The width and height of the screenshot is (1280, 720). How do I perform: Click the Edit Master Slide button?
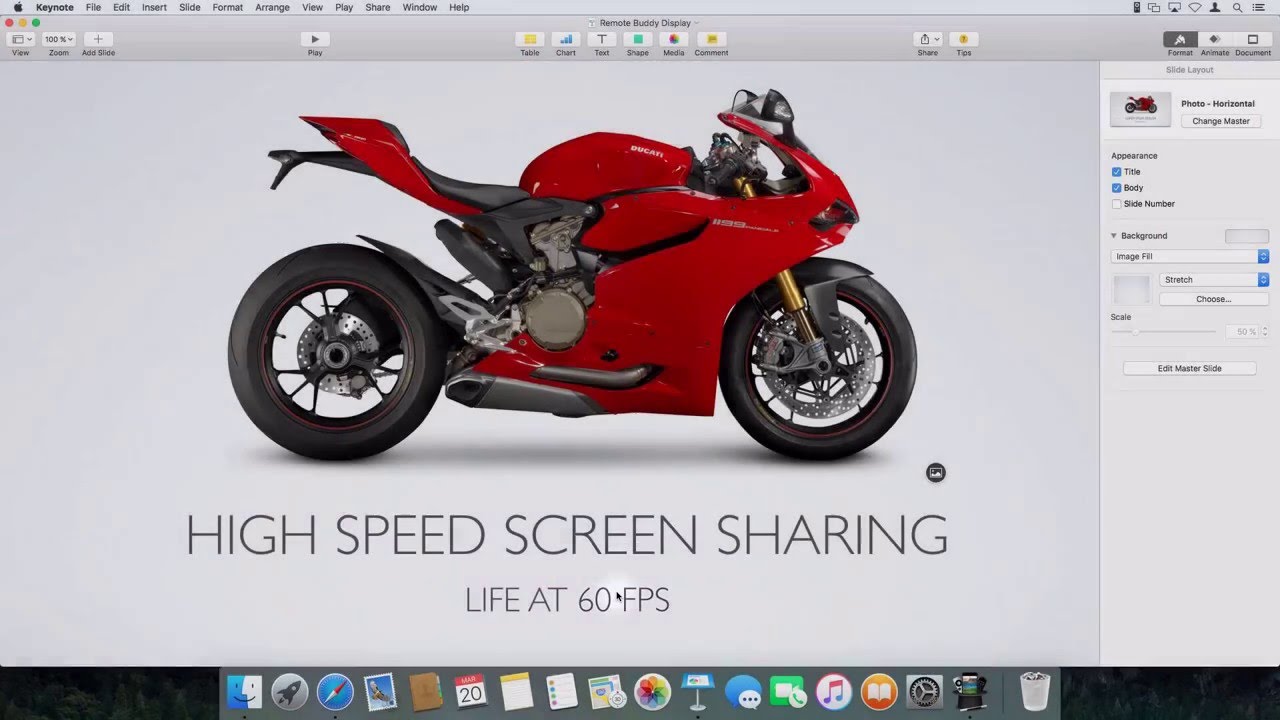pyautogui.click(x=1189, y=368)
